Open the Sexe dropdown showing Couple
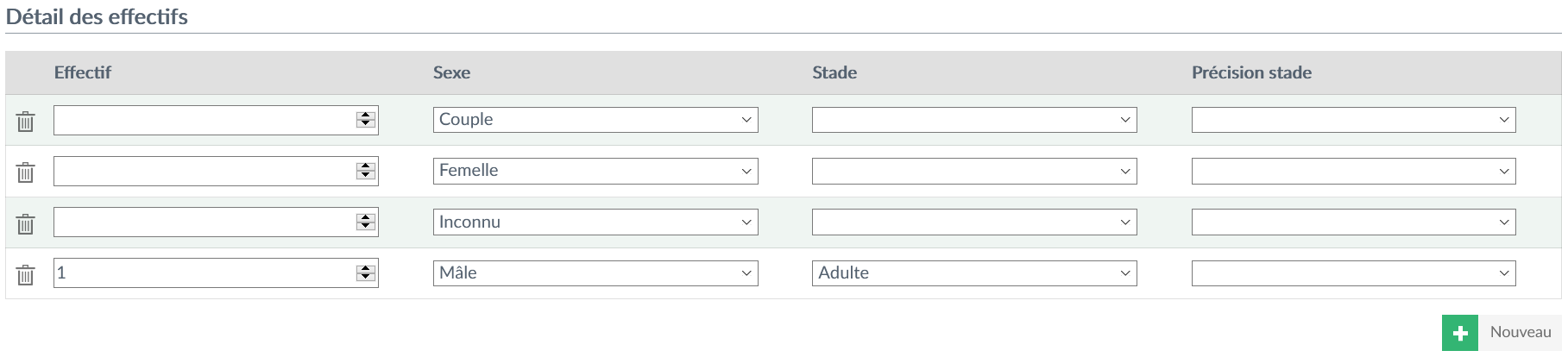Screen dimensions: 1568x357 pos(595,120)
